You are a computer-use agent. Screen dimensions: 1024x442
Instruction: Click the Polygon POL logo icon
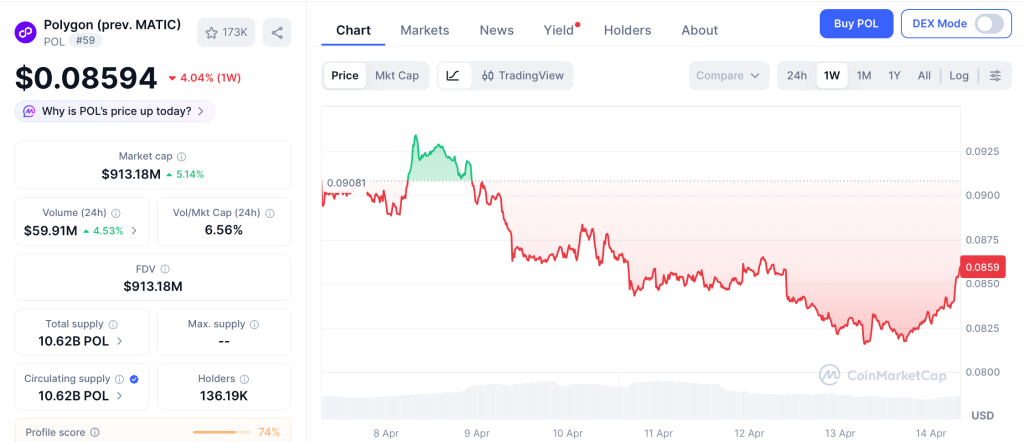(25, 32)
